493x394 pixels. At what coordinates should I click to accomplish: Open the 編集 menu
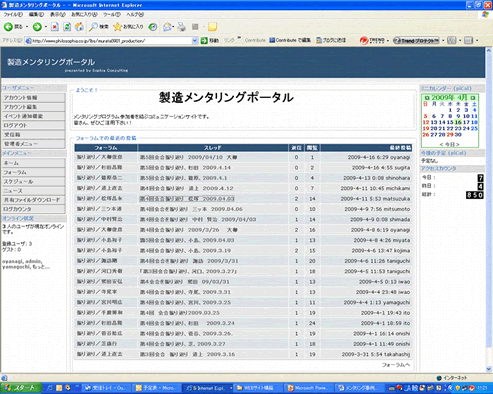click(x=36, y=15)
